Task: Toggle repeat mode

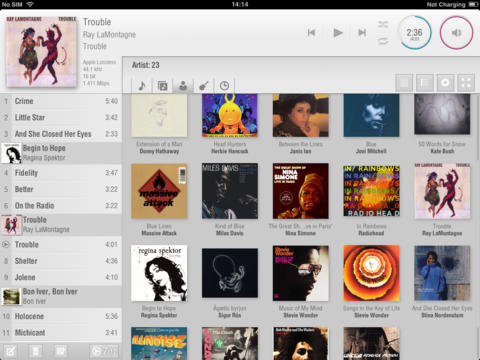Action: [x=383, y=41]
